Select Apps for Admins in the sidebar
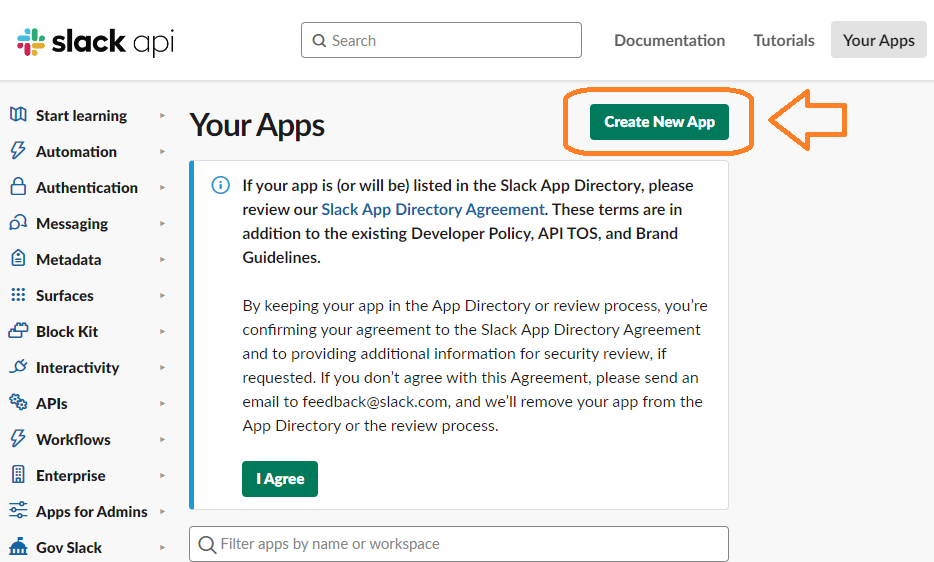934x562 pixels. [x=92, y=511]
